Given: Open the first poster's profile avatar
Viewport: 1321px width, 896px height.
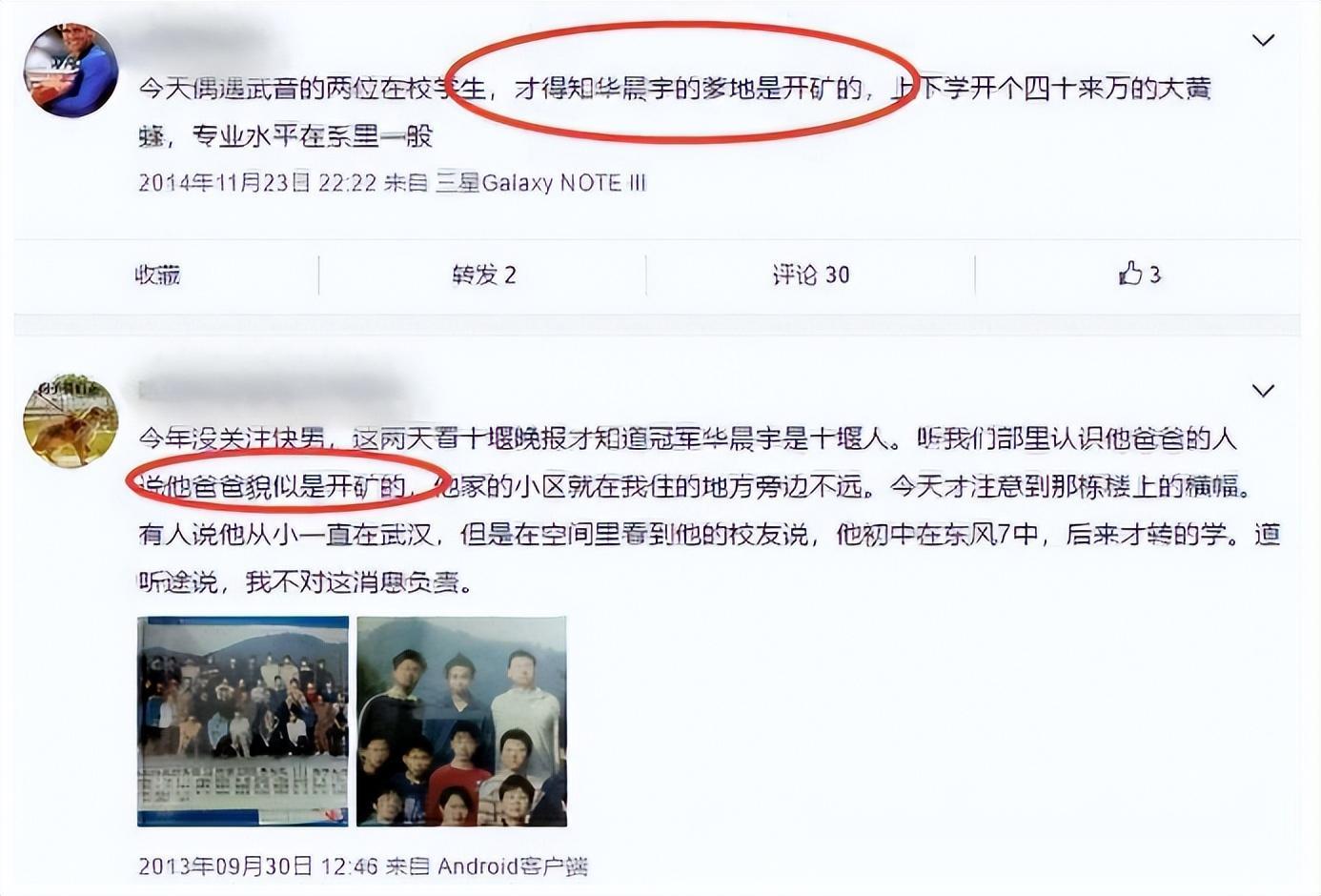Looking at the screenshot, I should [71, 70].
